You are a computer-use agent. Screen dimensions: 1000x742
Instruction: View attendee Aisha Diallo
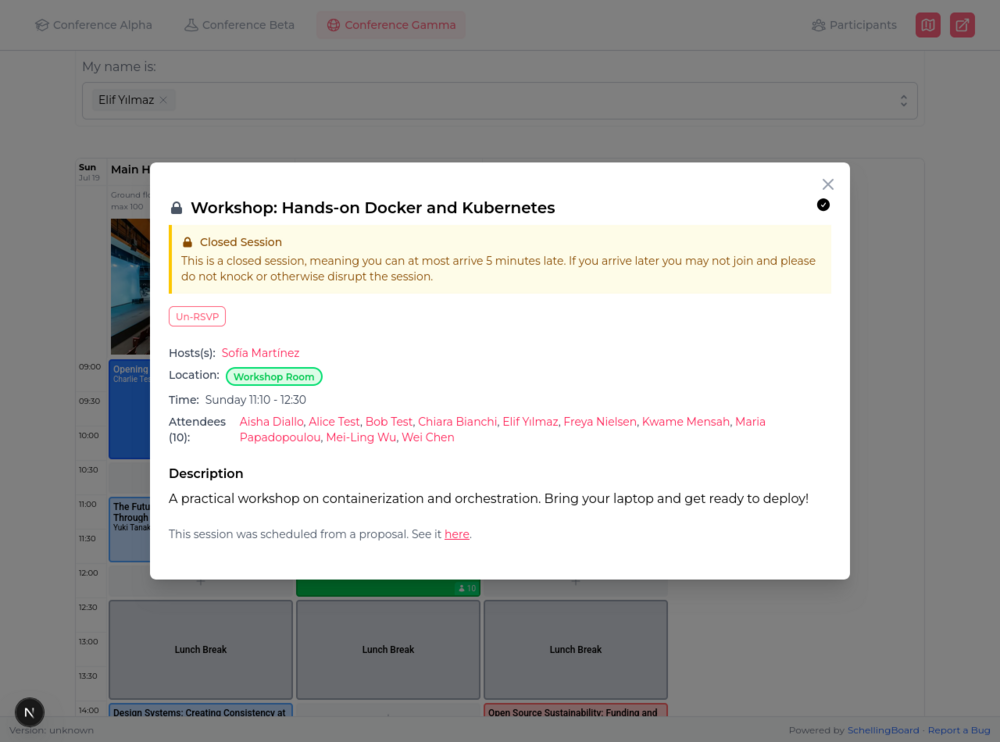click(271, 422)
